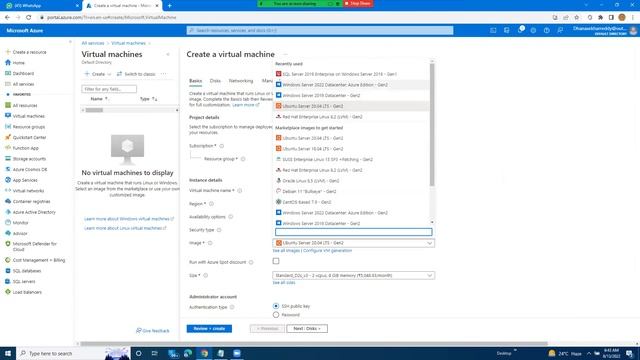Viewport: 640px width, 360px height.
Task: Switch to the Disks tab
Action: 215,81
